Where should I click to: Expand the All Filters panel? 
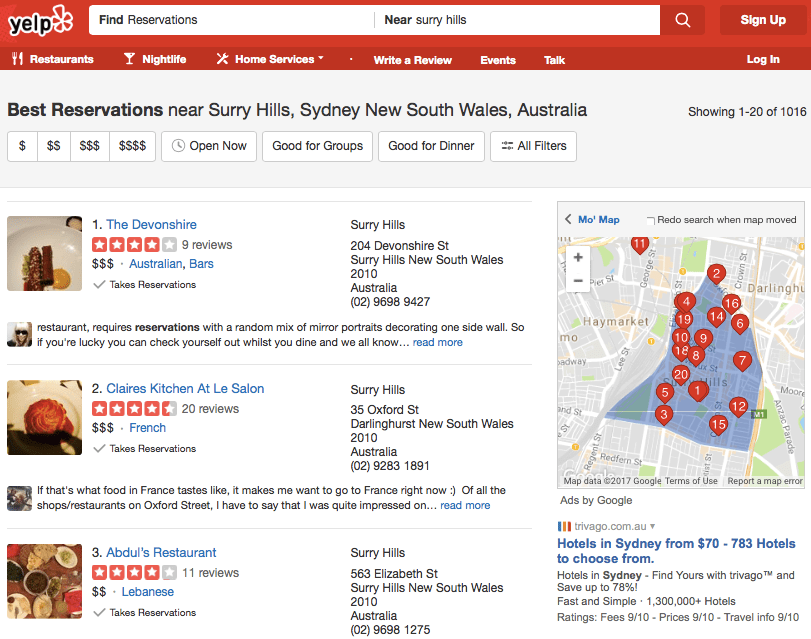[533, 146]
